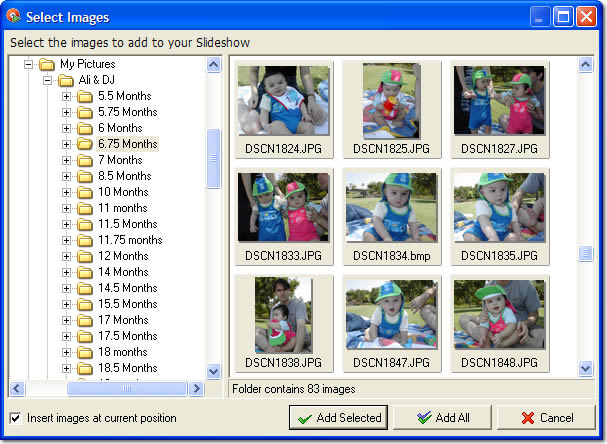Image resolution: width=607 pixels, height=444 pixels.
Task: Click the Ali & DJ folder icon
Action: point(66,81)
